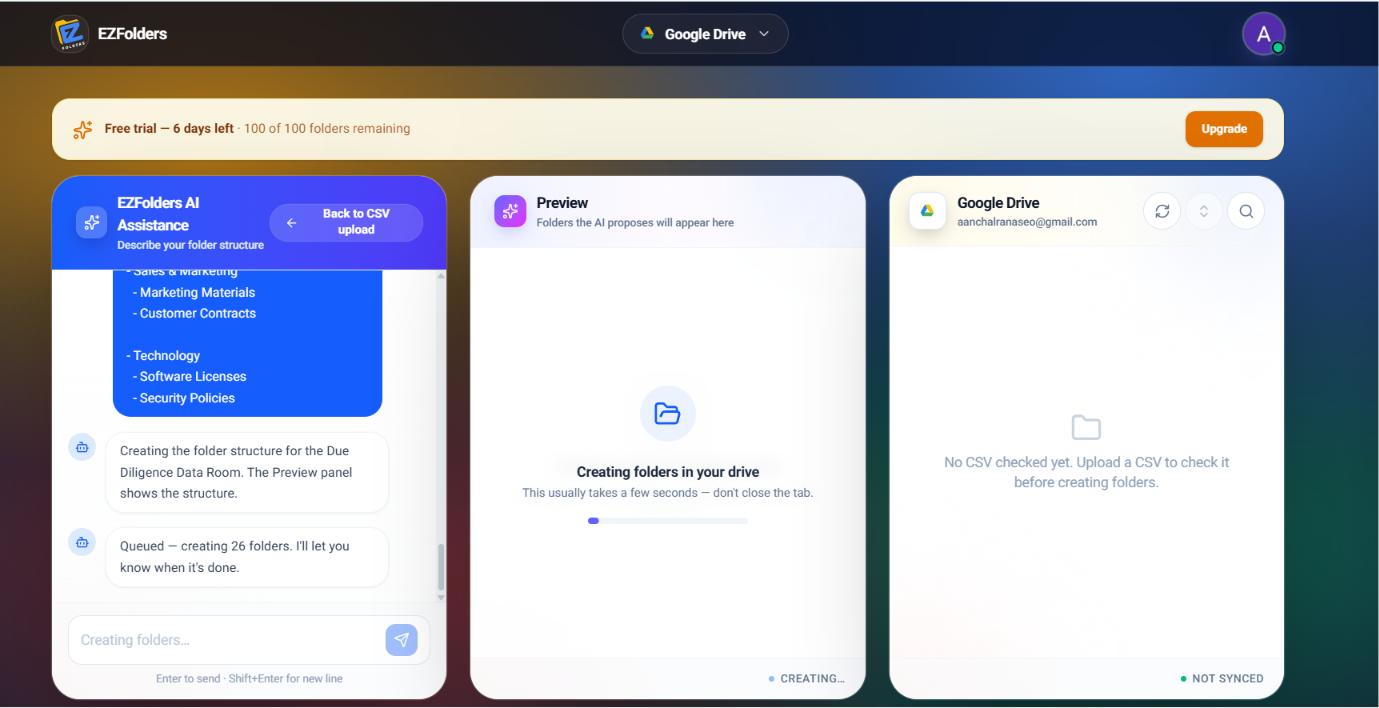Screen dimensions: 1379x708
Task: Click the bot avatar beside 'Creating the folder structure'
Action: coord(82,447)
